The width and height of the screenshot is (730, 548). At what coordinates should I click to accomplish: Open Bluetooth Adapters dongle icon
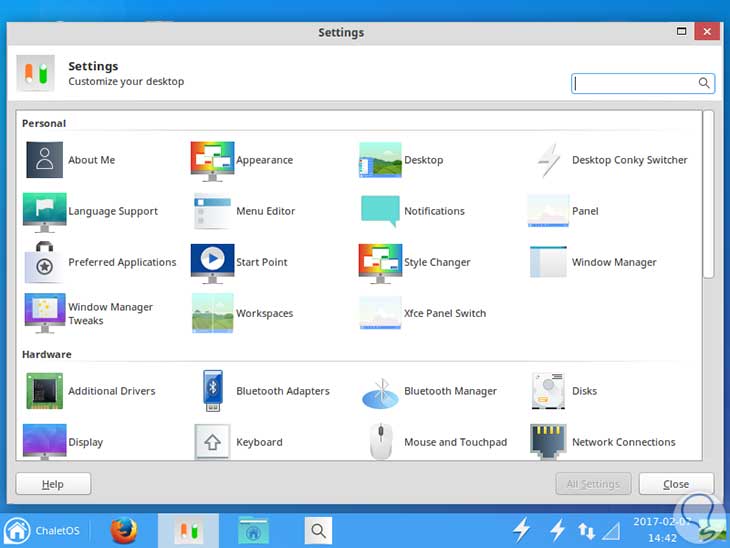coord(212,391)
